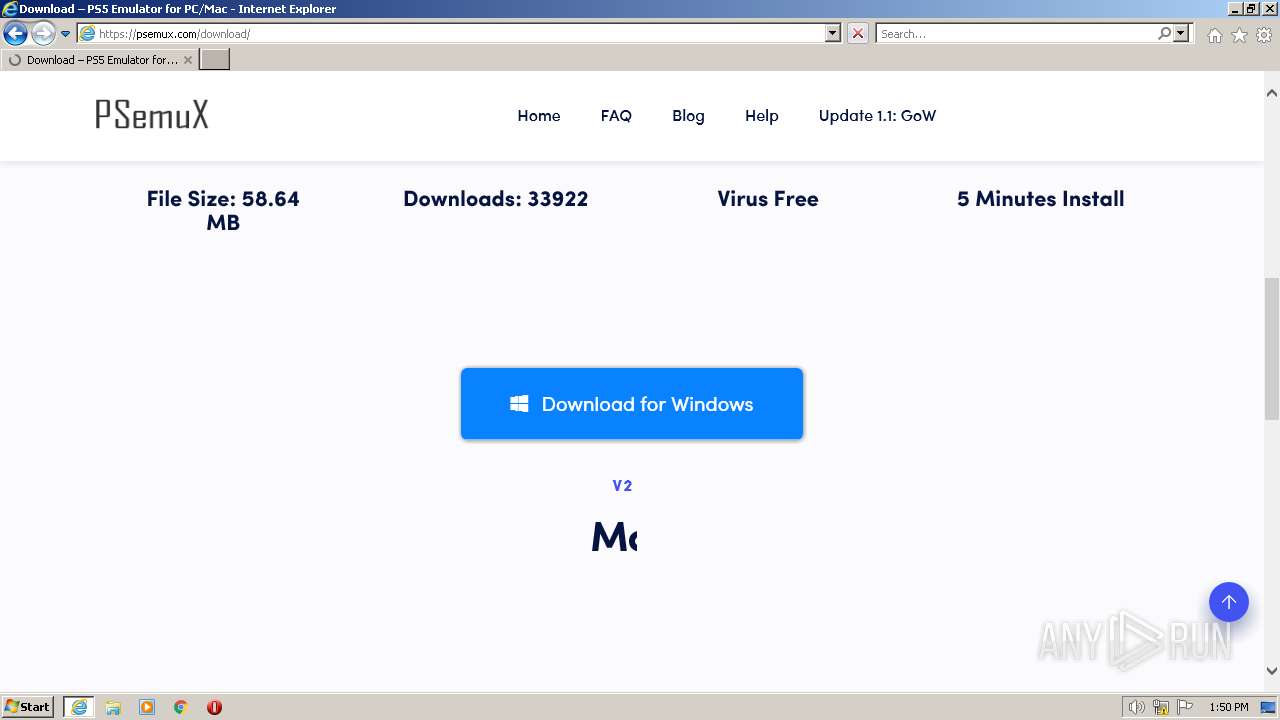The height and width of the screenshot is (720, 1280).
Task: Click the Downloads: 33922 text
Action: (x=495, y=199)
